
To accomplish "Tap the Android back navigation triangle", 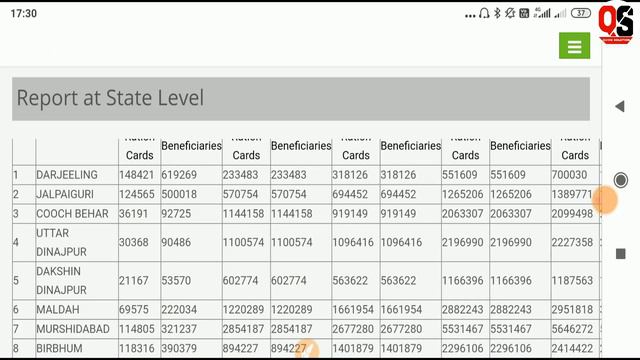I will pyautogui.click(x=620, y=107).
